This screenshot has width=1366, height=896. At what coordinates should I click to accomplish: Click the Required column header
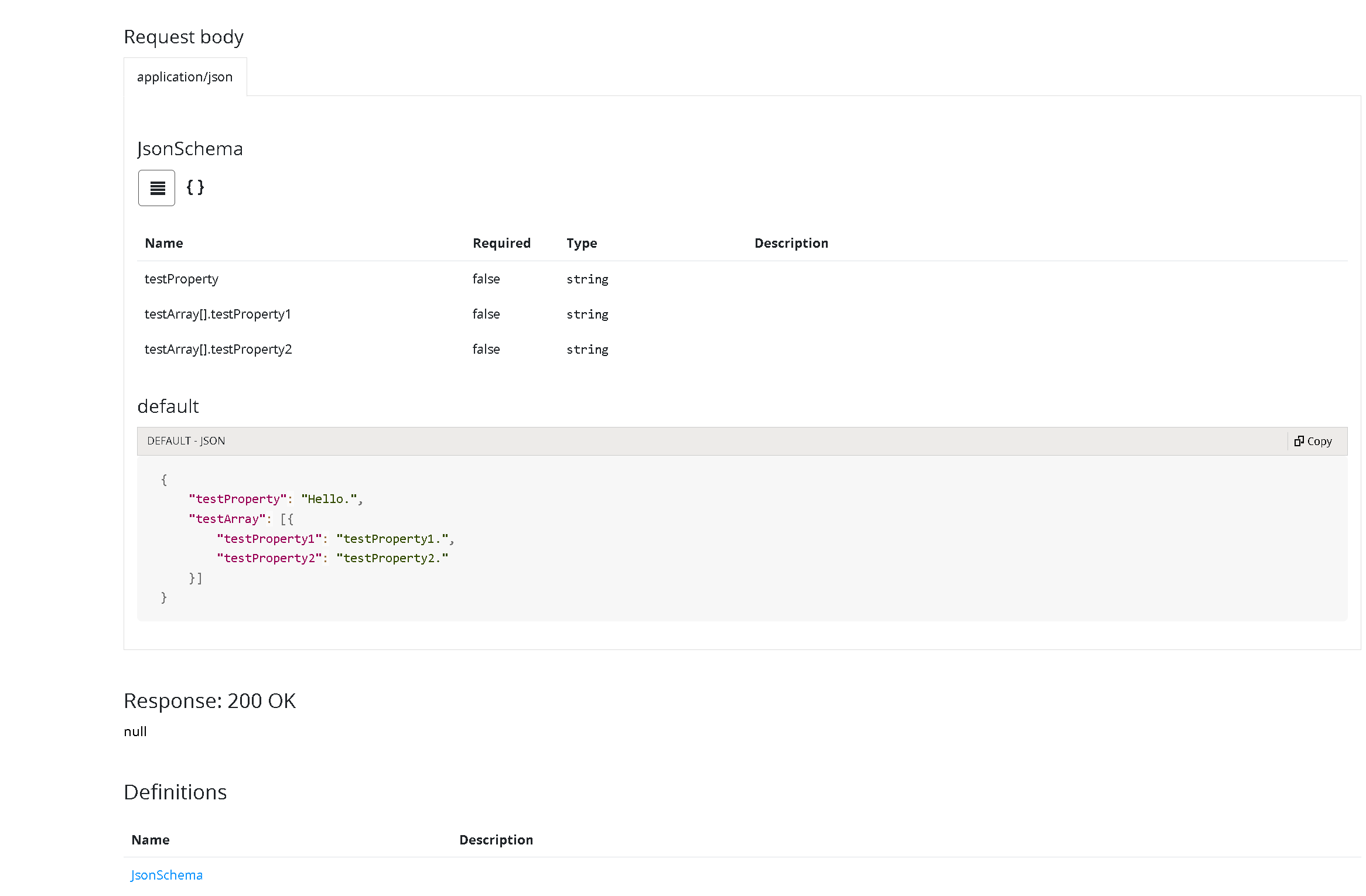tap(502, 243)
